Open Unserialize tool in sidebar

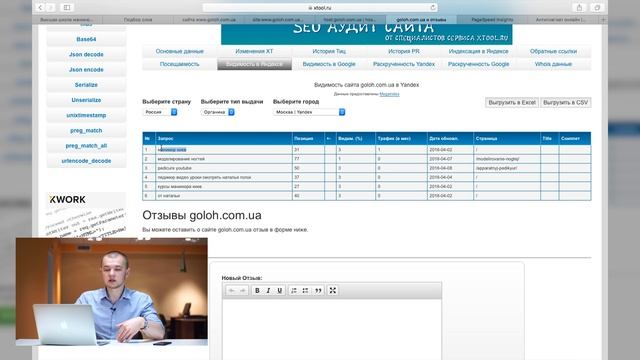coord(86,100)
